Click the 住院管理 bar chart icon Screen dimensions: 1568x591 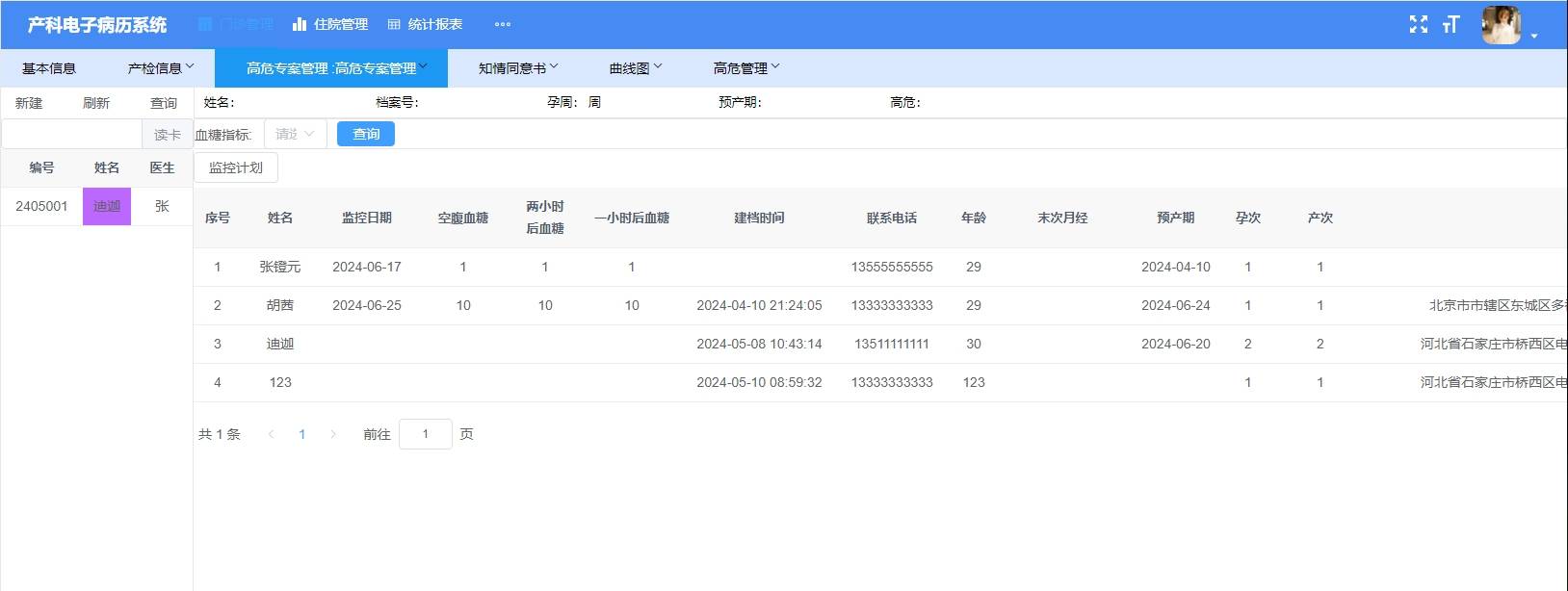point(300,24)
